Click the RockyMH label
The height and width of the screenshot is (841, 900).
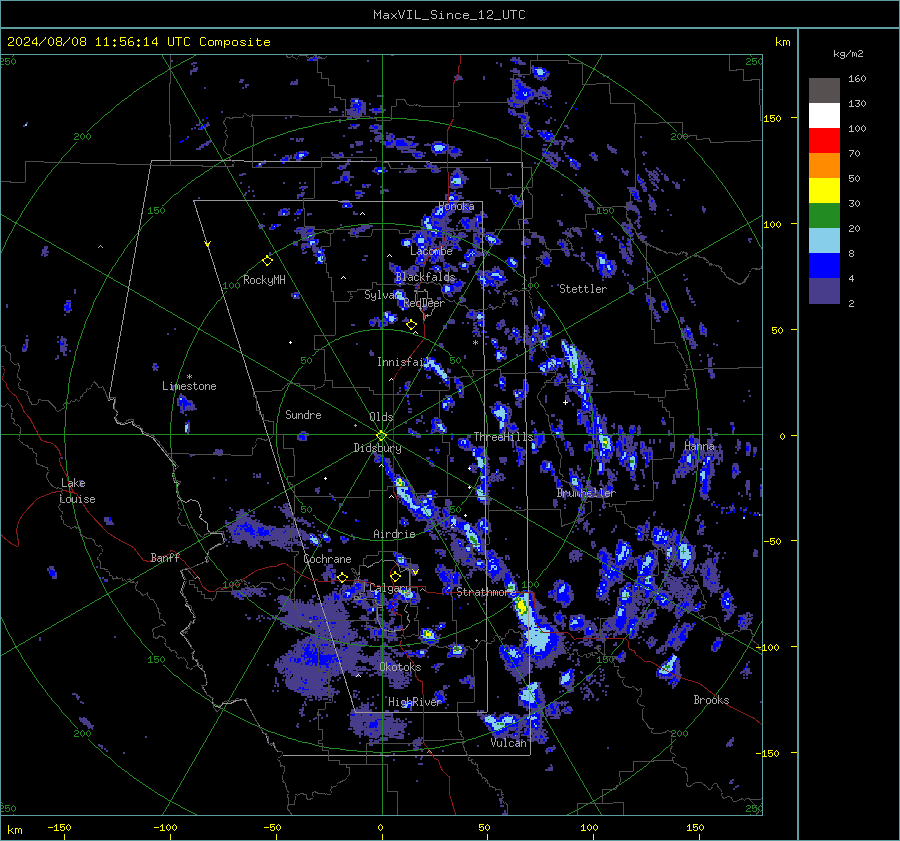pyautogui.click(x=264, y=280)
